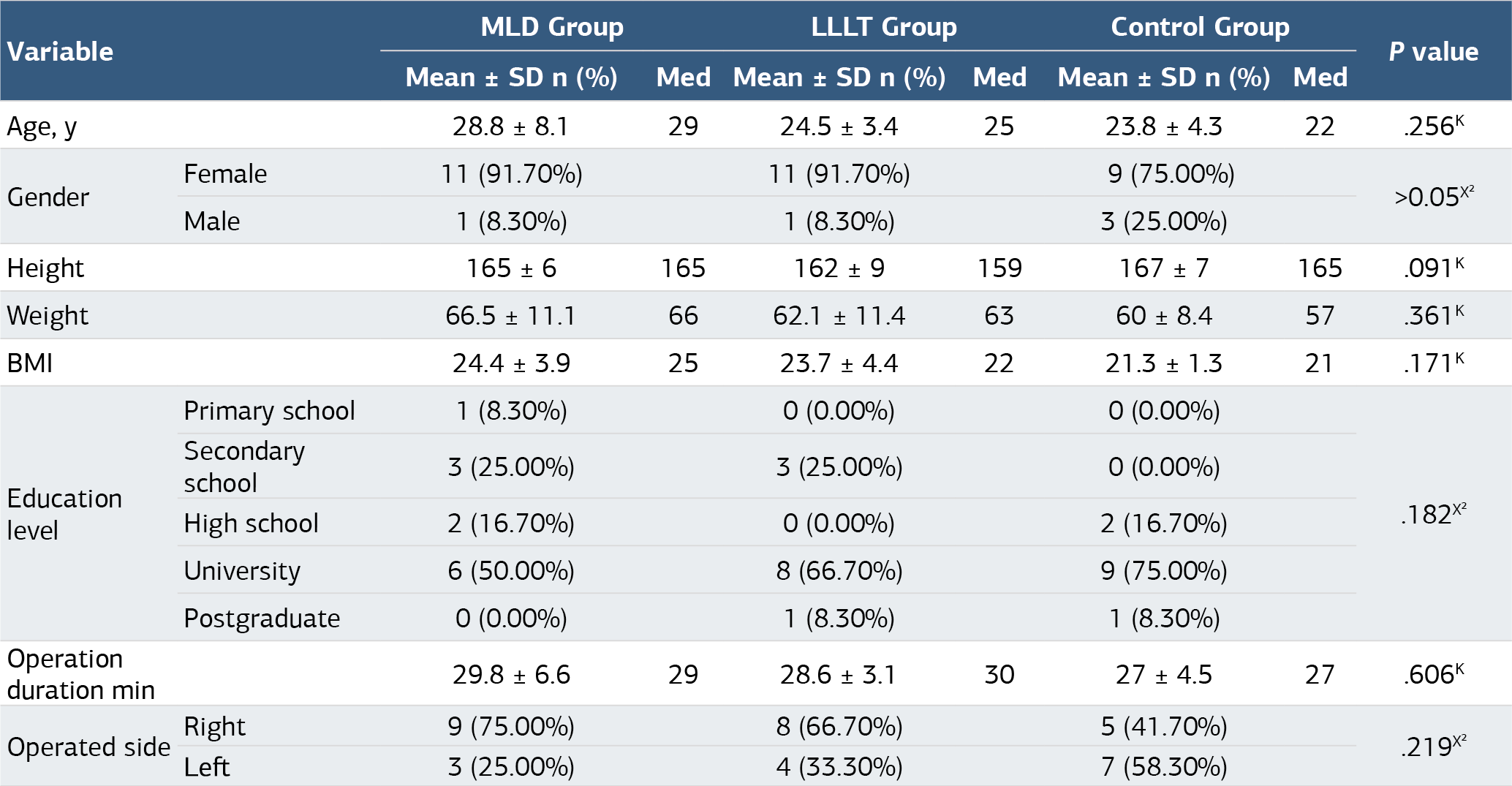Click the Female subcategory label

click(x=225, y=174)
